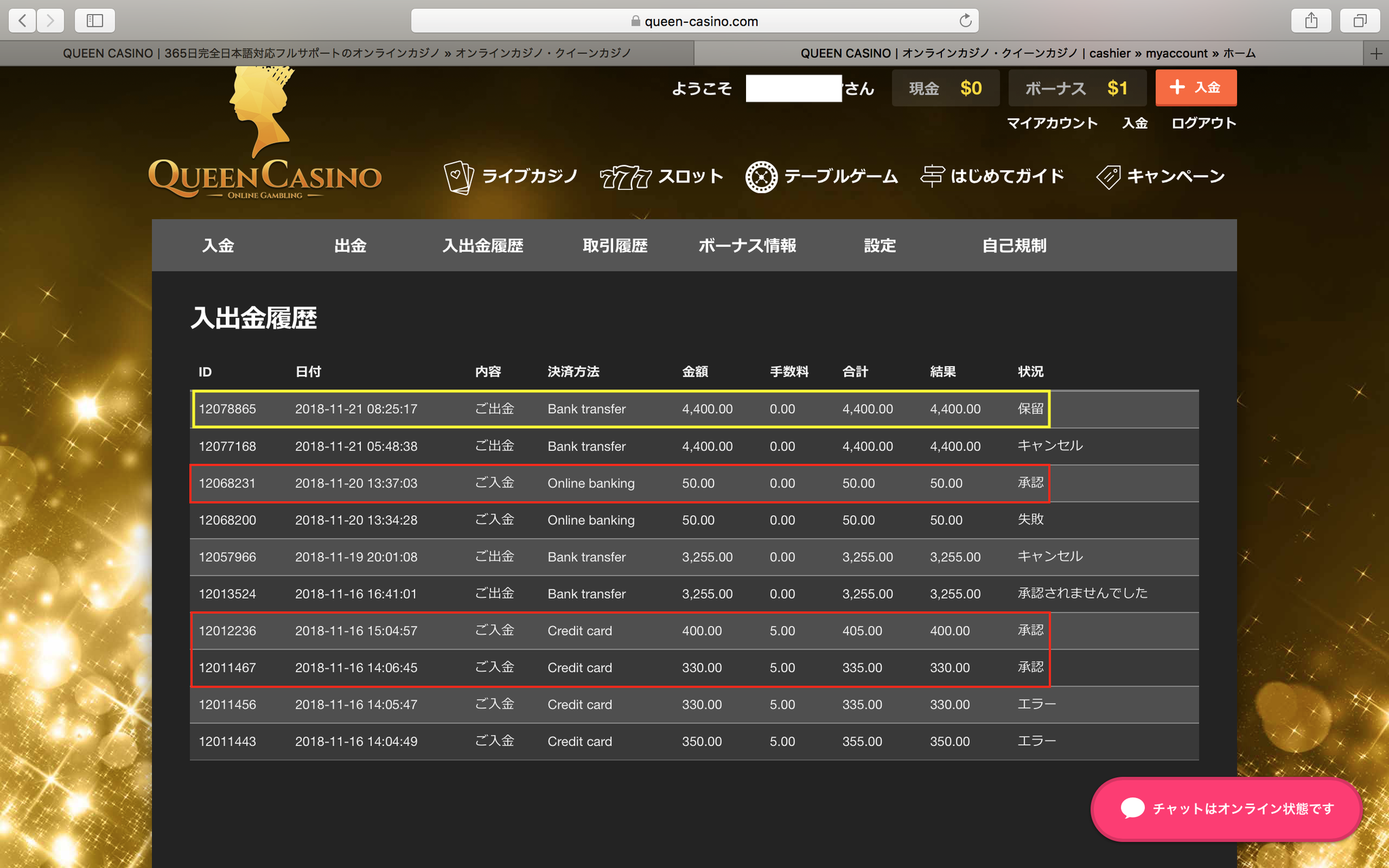Screen dimensions: 1389x868
Task: Click transaction ID 12068231
Action: 227,484
